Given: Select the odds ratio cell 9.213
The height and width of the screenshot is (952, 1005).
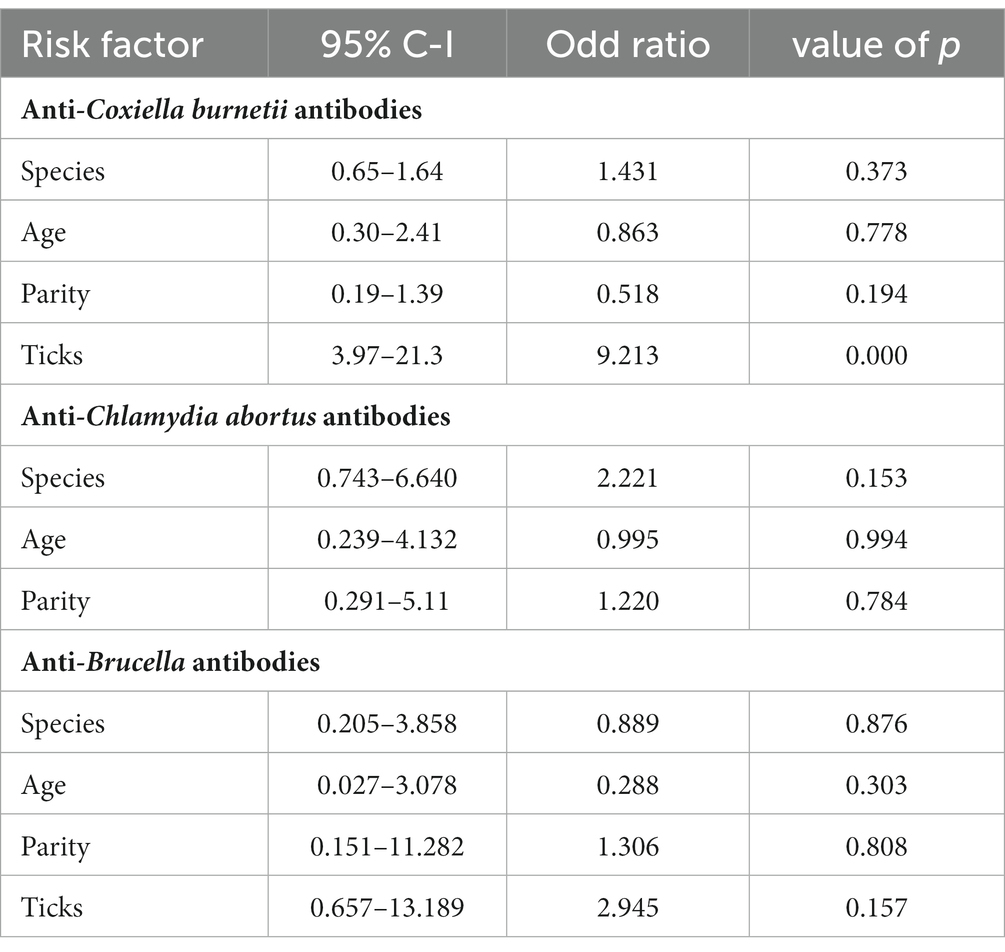Looking at the screenshot, I should click(x=627, y=354).
